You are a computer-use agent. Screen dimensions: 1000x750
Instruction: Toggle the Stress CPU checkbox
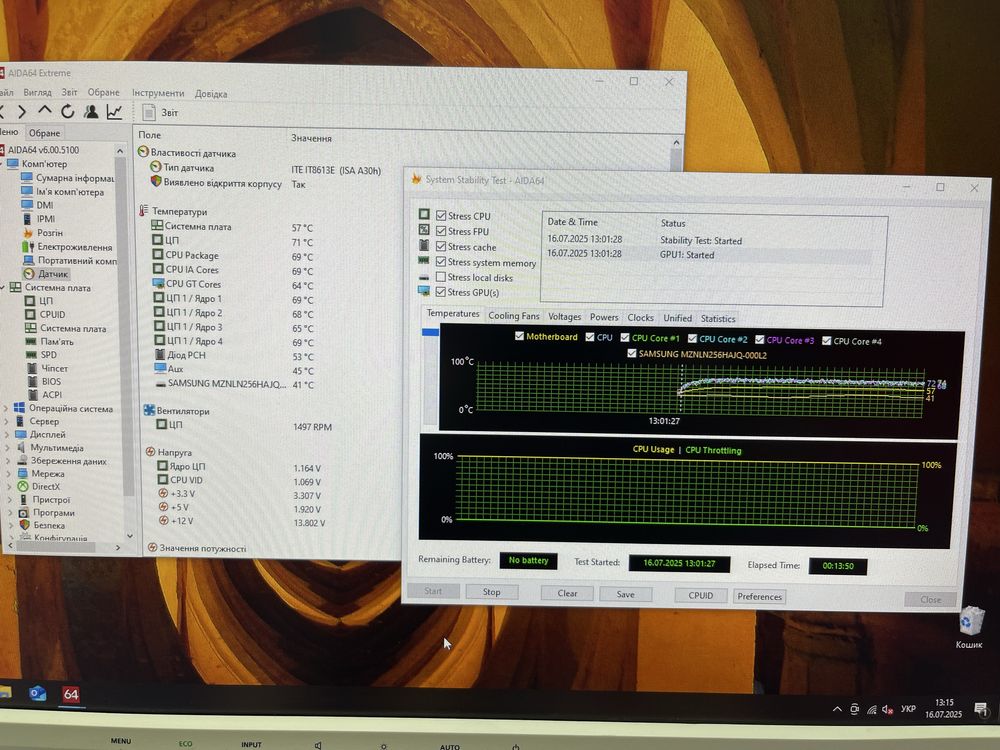(x=441, y=216)
